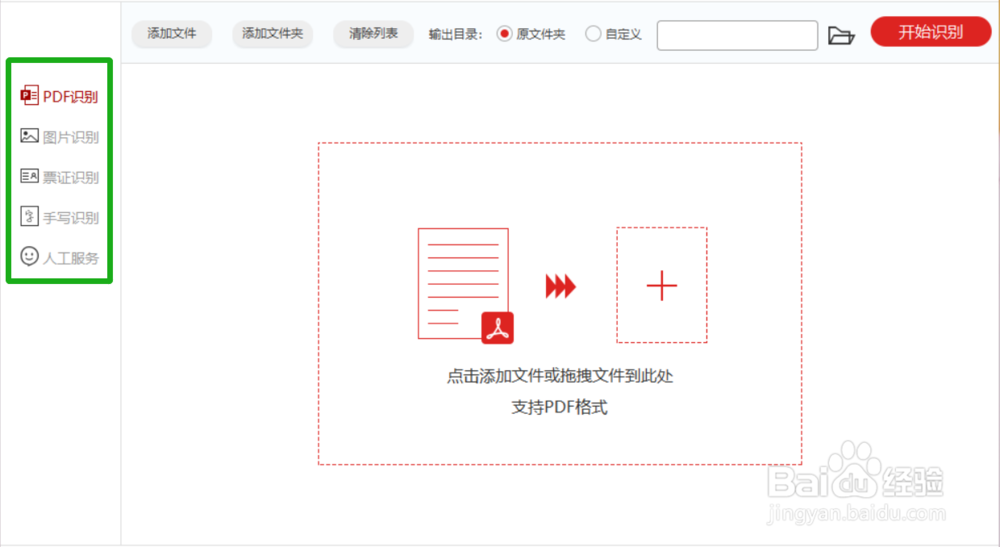Click the triple red arrows icon
The height and width of the screenshot is (547, 1000).
pos(561,286)
